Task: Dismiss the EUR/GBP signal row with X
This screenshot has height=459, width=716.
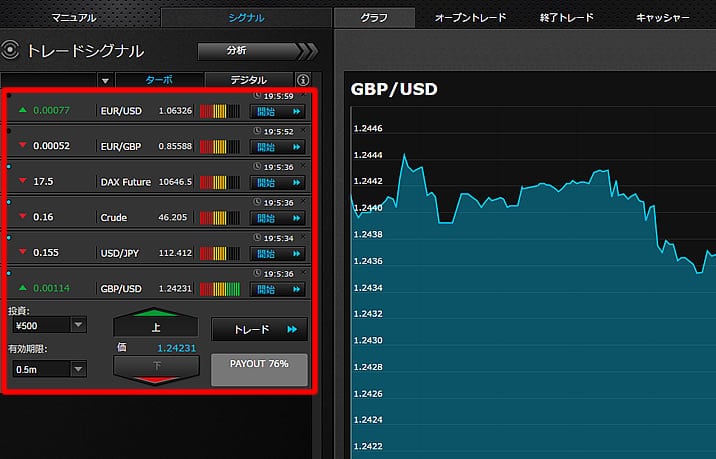Action: click(x=304, y=130)
